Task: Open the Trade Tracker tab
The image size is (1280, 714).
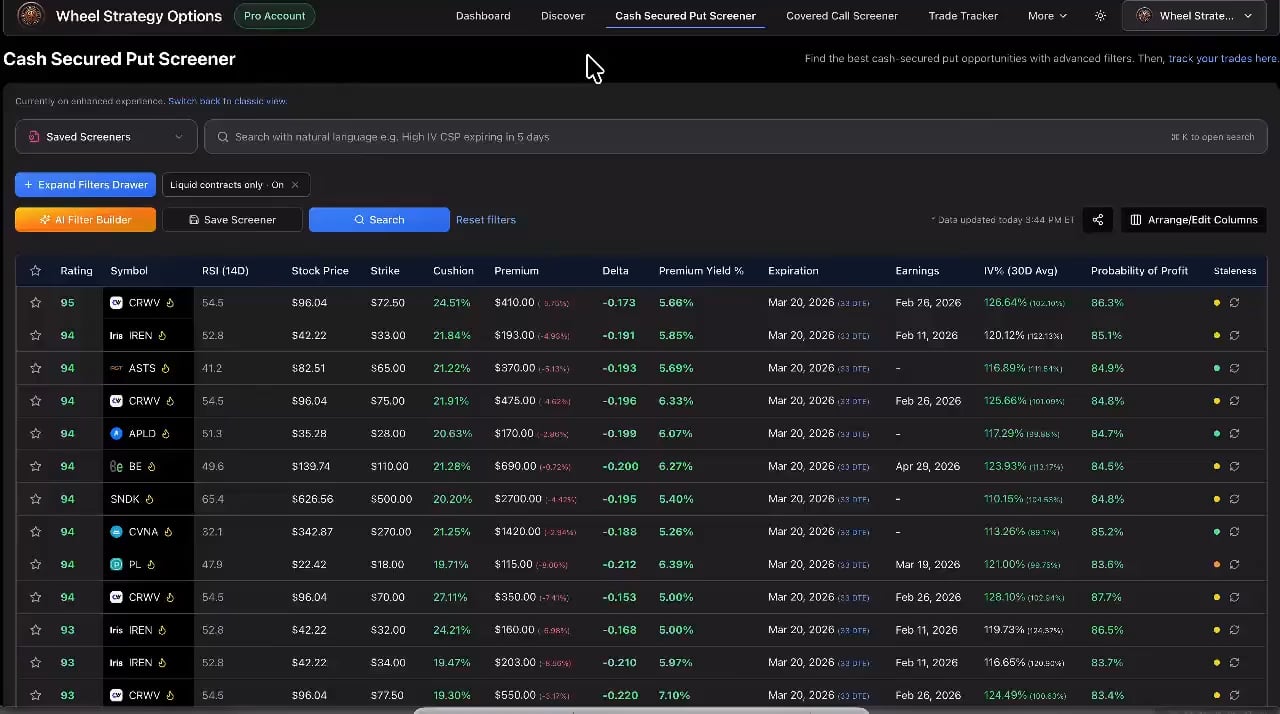Action: (963, 16)
